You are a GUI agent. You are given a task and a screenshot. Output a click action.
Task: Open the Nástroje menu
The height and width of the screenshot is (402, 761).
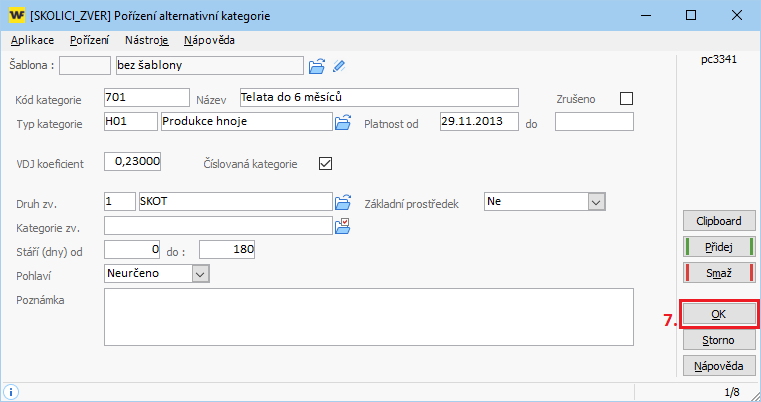coord(147,40)
